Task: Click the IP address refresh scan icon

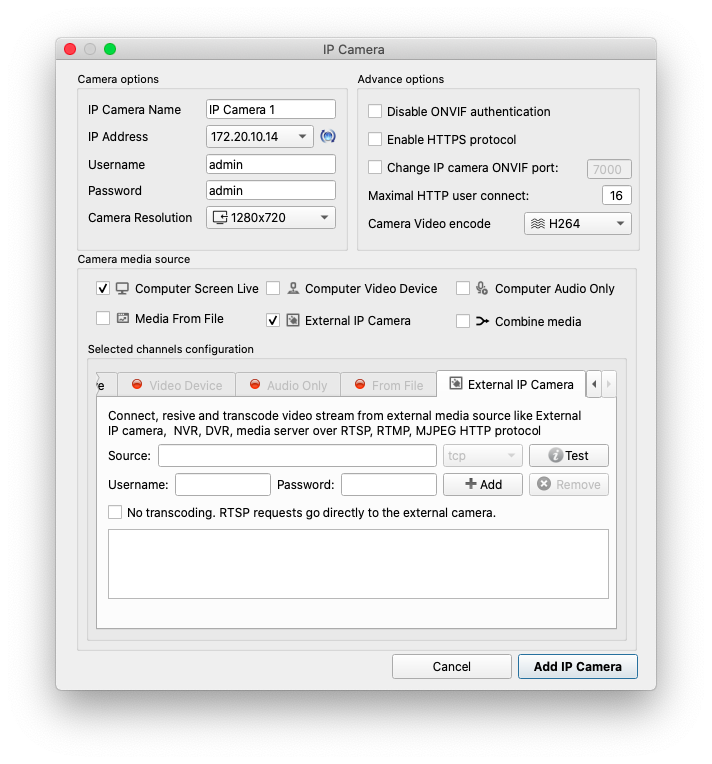Action: click(327, 136)
